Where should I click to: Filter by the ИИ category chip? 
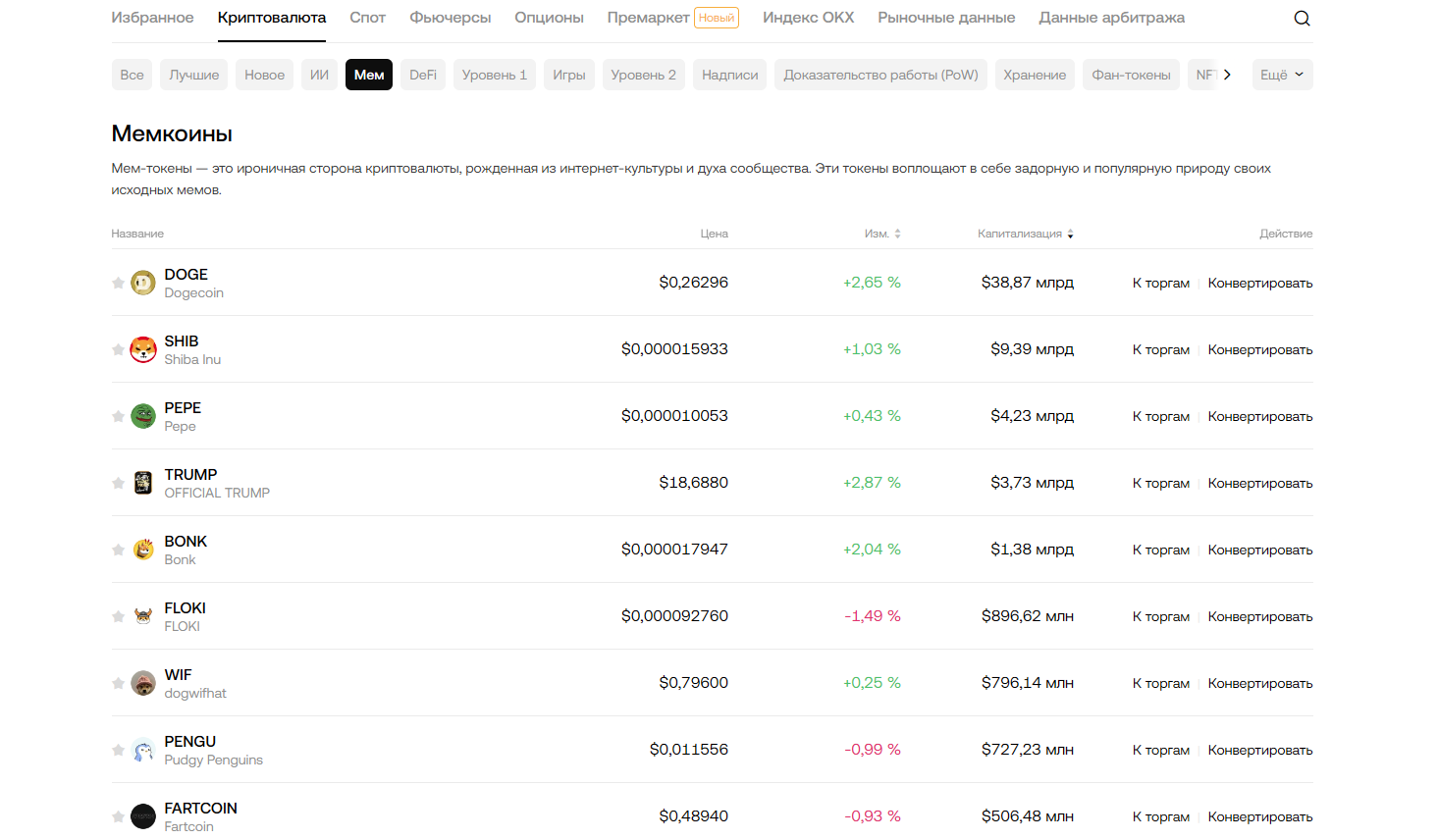tap(319, 75)
